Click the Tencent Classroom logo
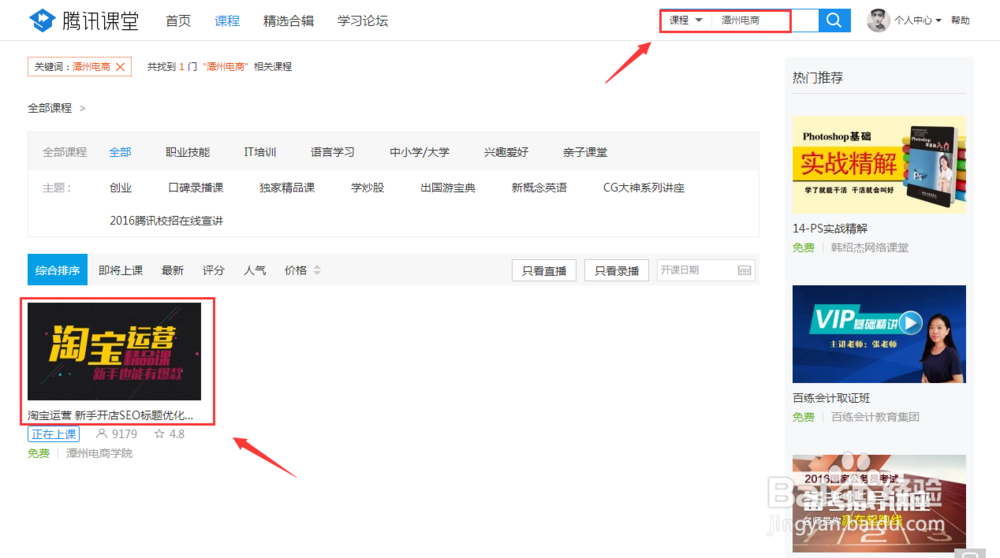This screenshot has width=1000, height=558. click(84, 20)
